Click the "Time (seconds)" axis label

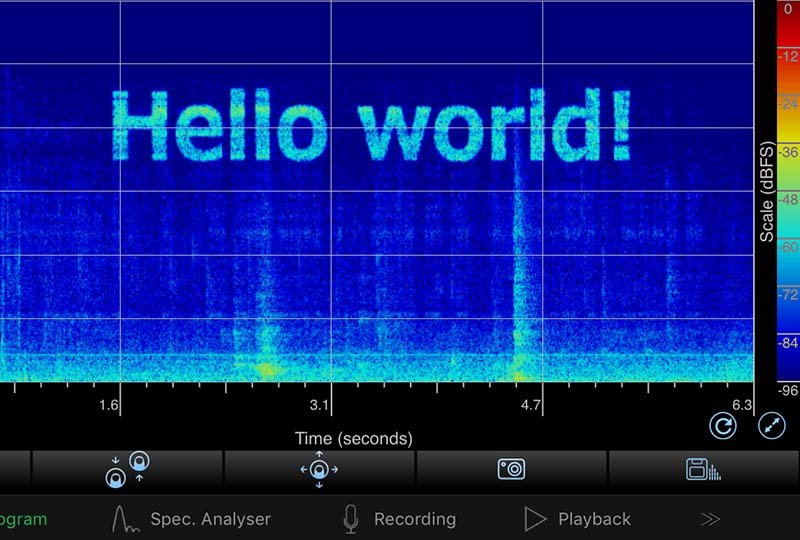(353, 438)
